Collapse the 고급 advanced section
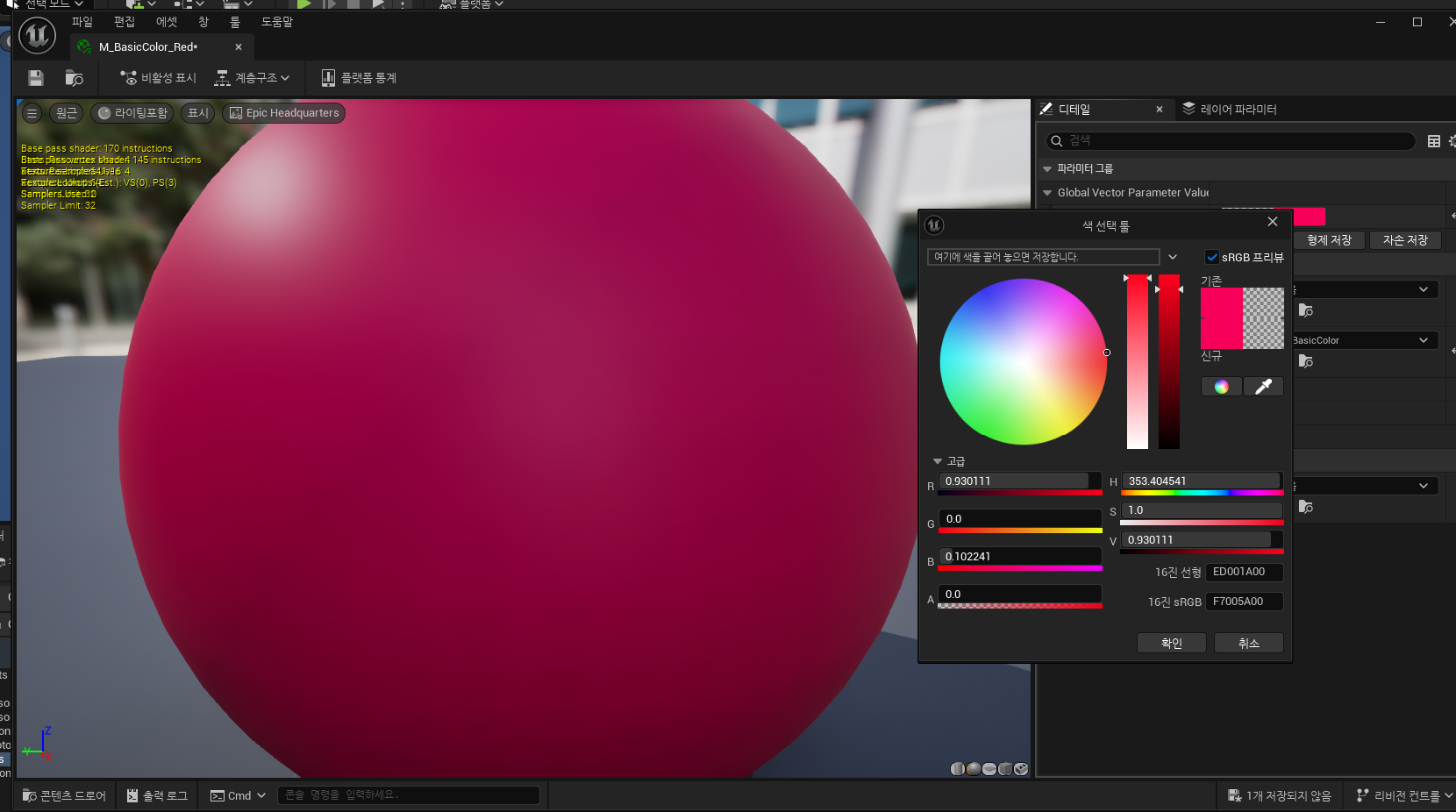Image resolution: width=1456 pixels, height=812 pixels. pos(938,461)
